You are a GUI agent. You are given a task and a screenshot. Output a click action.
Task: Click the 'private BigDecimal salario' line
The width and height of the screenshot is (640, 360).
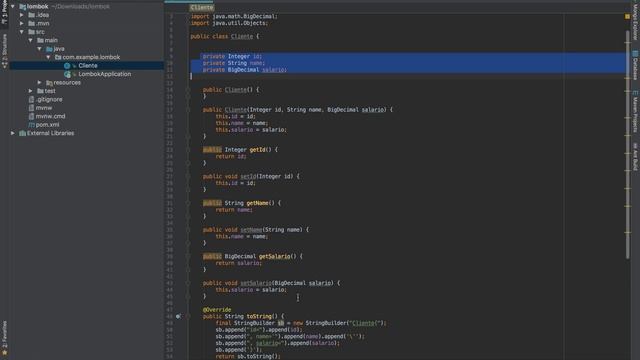(x=245, y=70)
